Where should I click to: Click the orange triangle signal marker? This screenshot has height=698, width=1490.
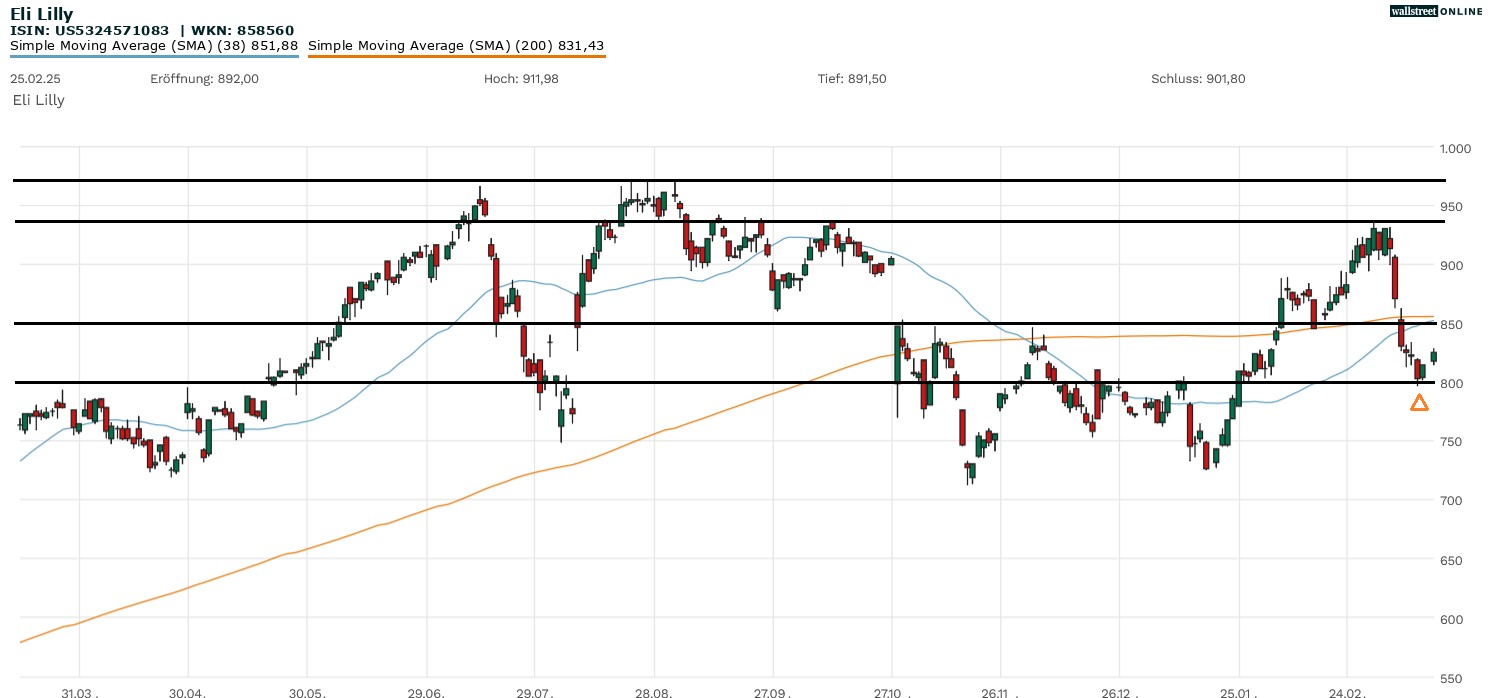click(1419, 403)
